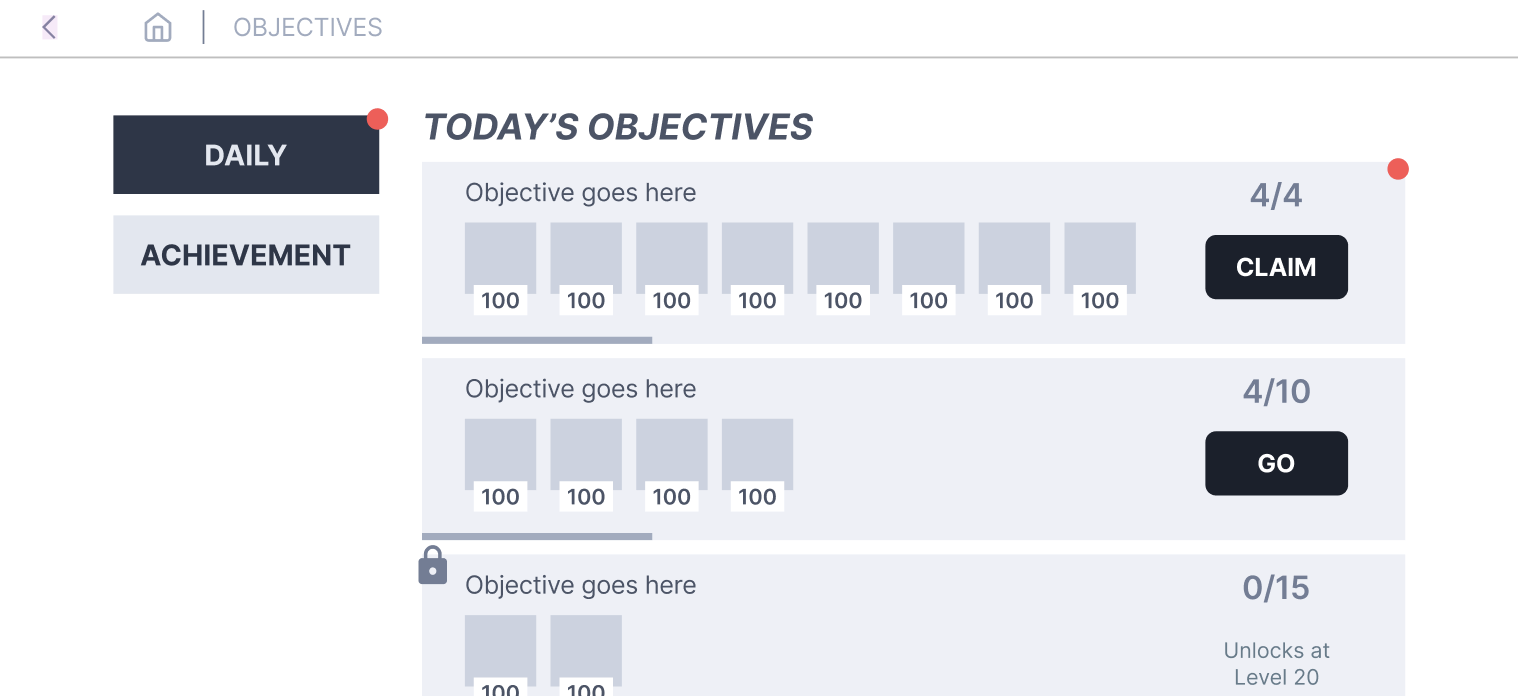Click the OBJECTIVES breadcrumb label
This screenshot has height=696, width=1518.
coord(308,27)
